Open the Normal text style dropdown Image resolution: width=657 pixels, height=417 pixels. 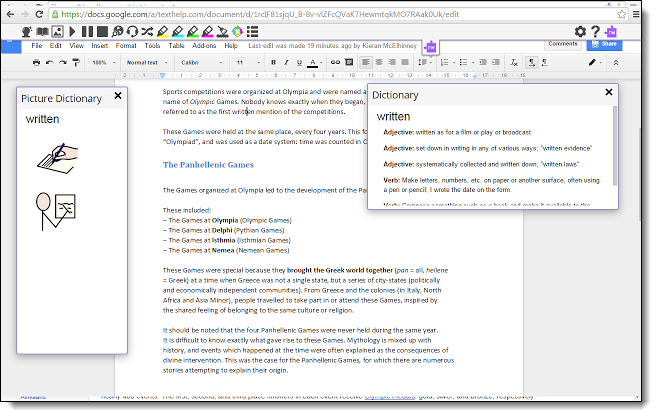[147, 62]
